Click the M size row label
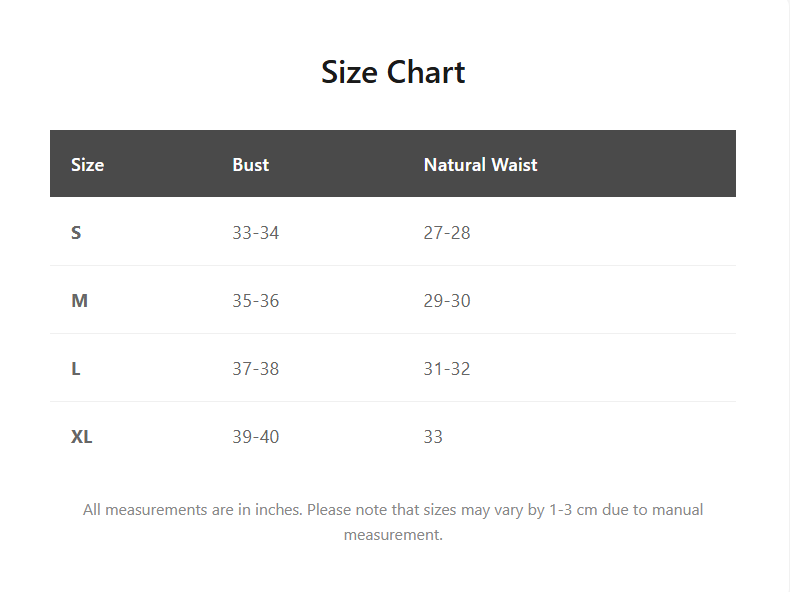The height and width of the screenshot is (592, 790). pos(79,301)
